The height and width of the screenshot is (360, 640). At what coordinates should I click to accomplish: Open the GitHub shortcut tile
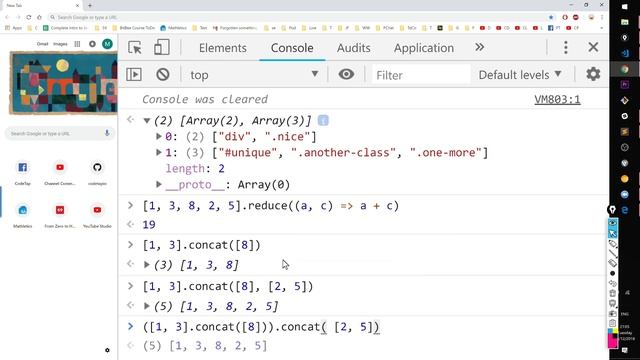(97, 172)
